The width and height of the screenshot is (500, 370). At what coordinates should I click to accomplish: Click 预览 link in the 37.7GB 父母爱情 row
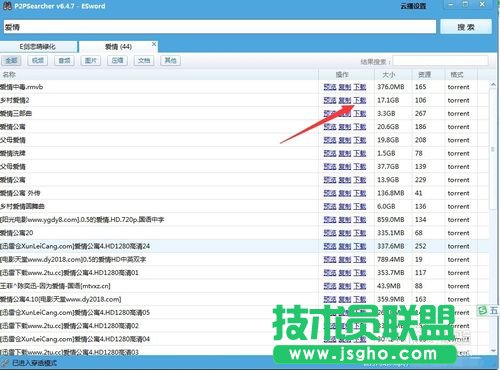click(x=330, y=166)
